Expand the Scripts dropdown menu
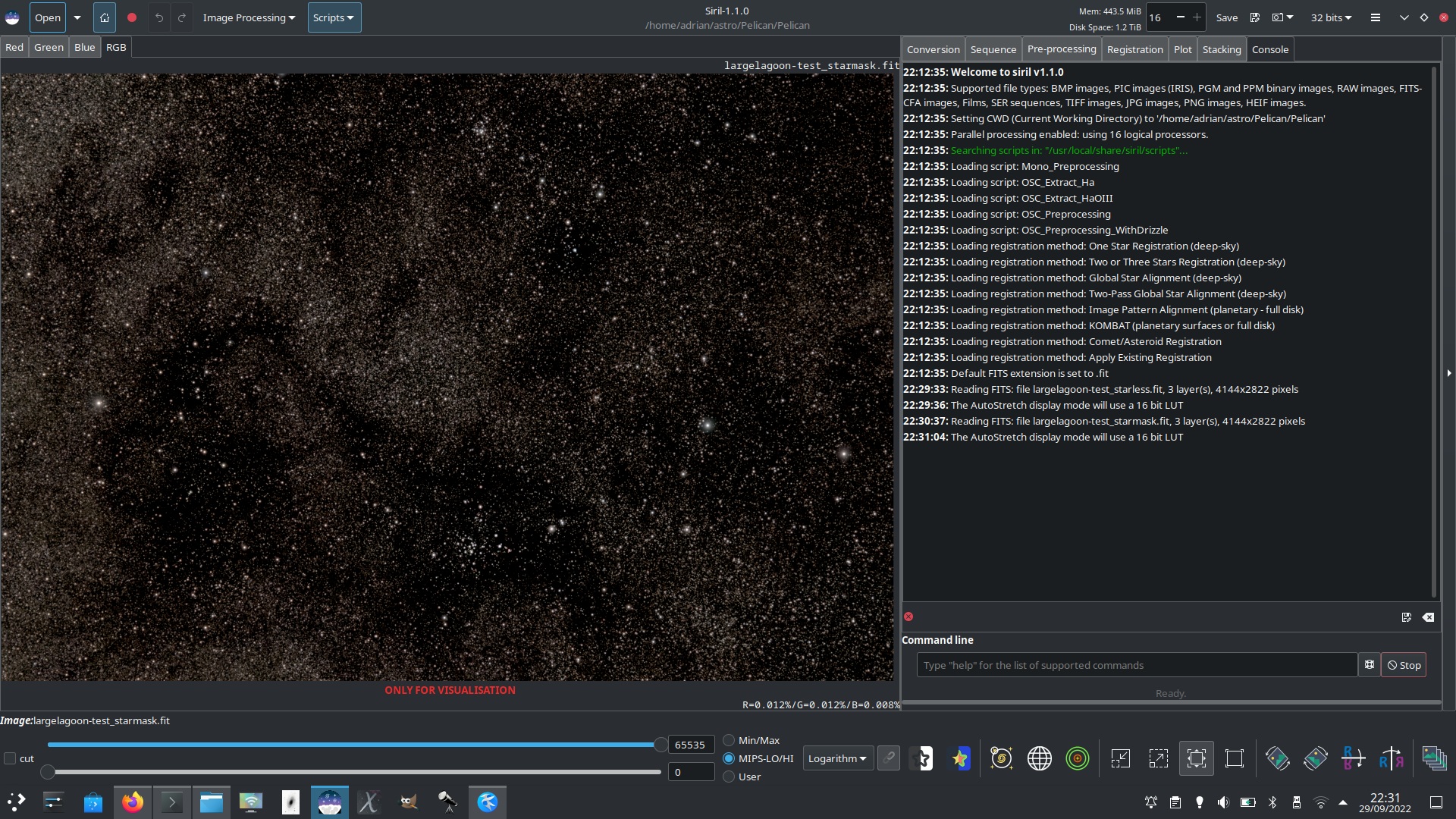Viewport: 1456px width, 819px height. pyautogui.click(x=332, y=17)
